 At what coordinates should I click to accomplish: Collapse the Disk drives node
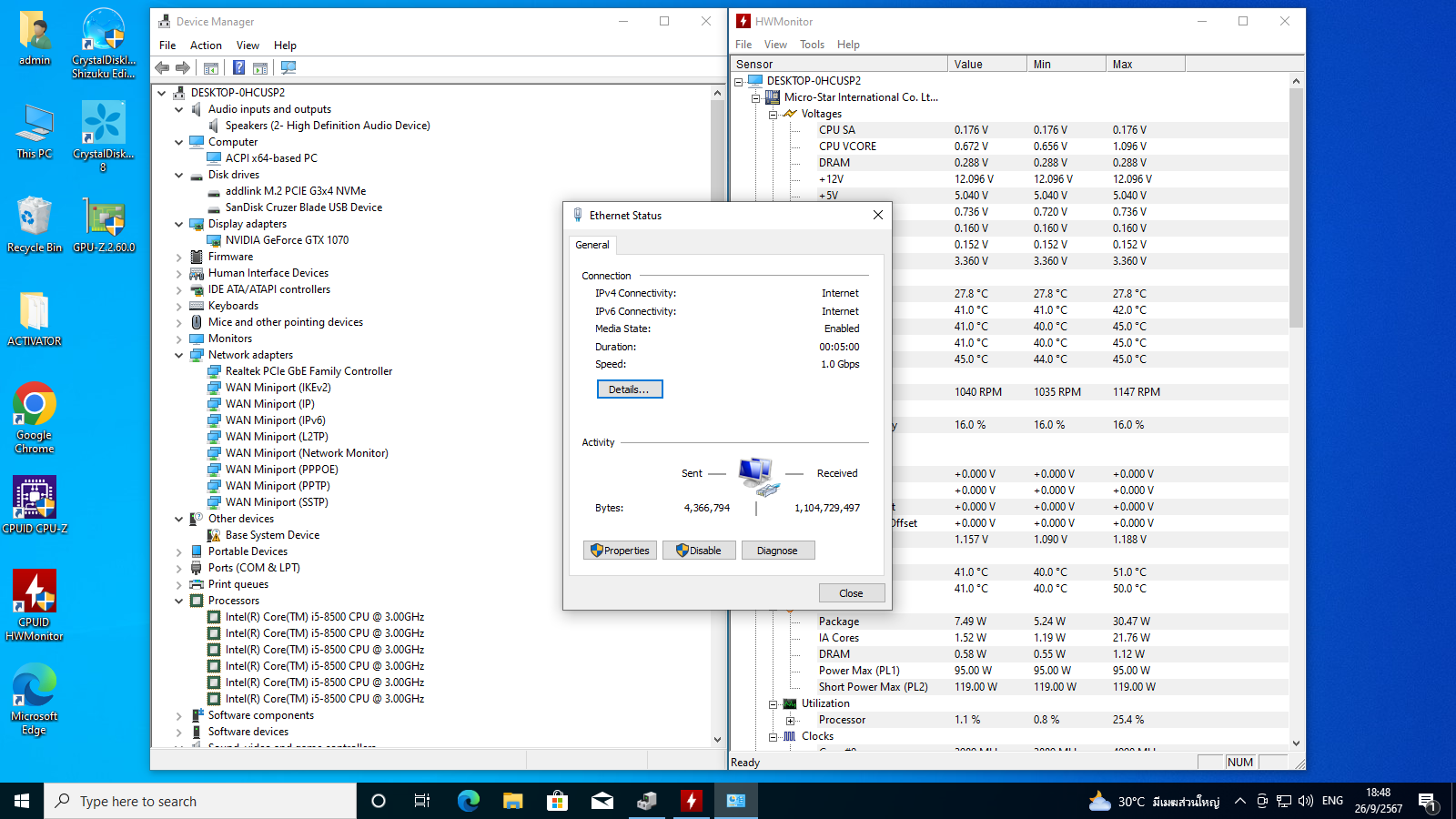click(x=179, y=175)
